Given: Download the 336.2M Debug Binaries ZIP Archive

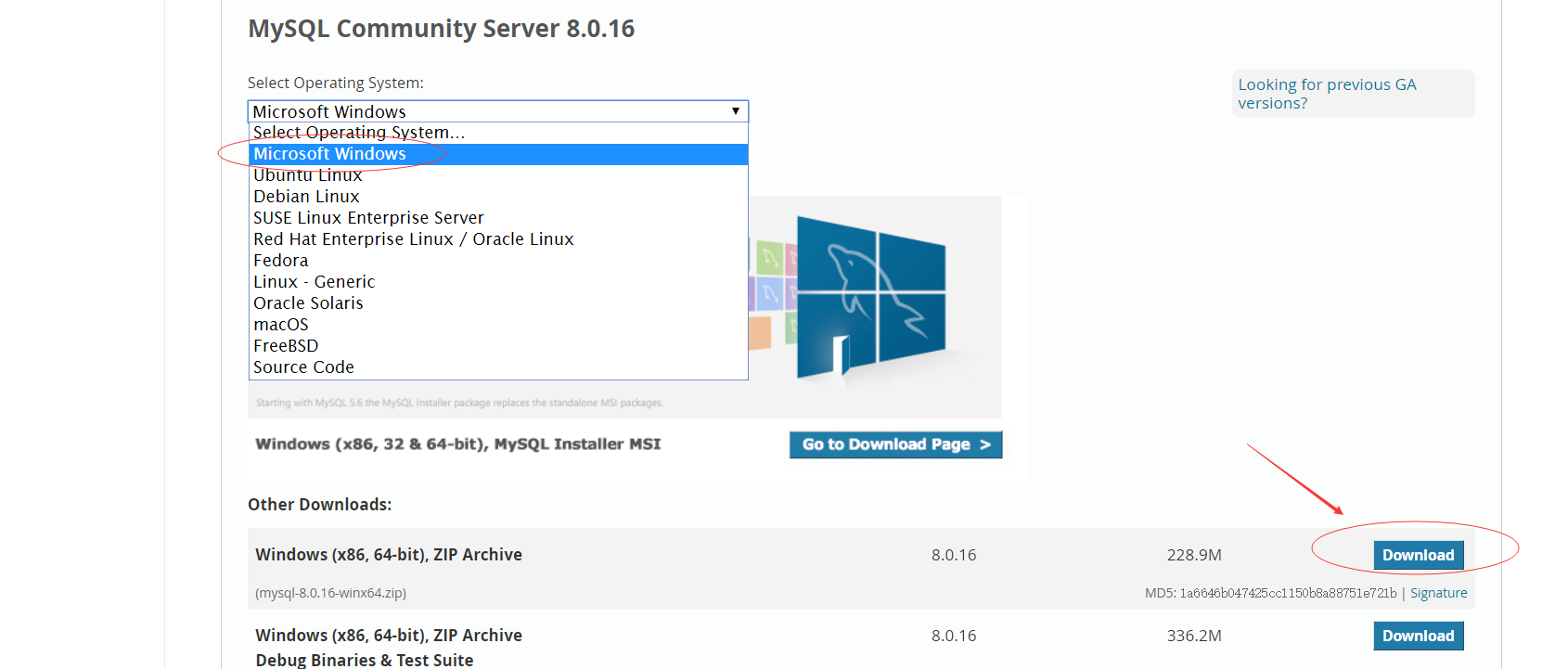Looking at the screenshot, I should coord(1418,636).
